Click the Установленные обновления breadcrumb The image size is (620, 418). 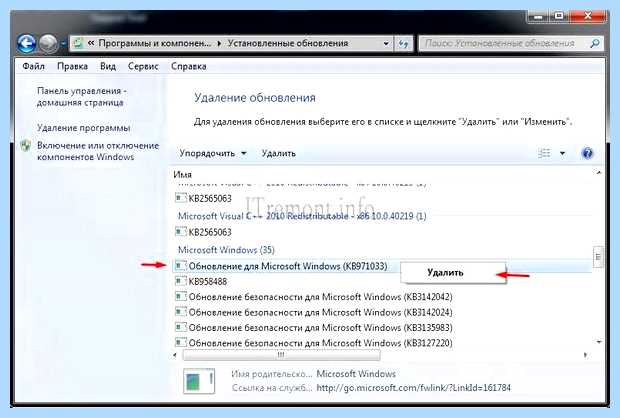pyautogui.click(x=288, y=44)
